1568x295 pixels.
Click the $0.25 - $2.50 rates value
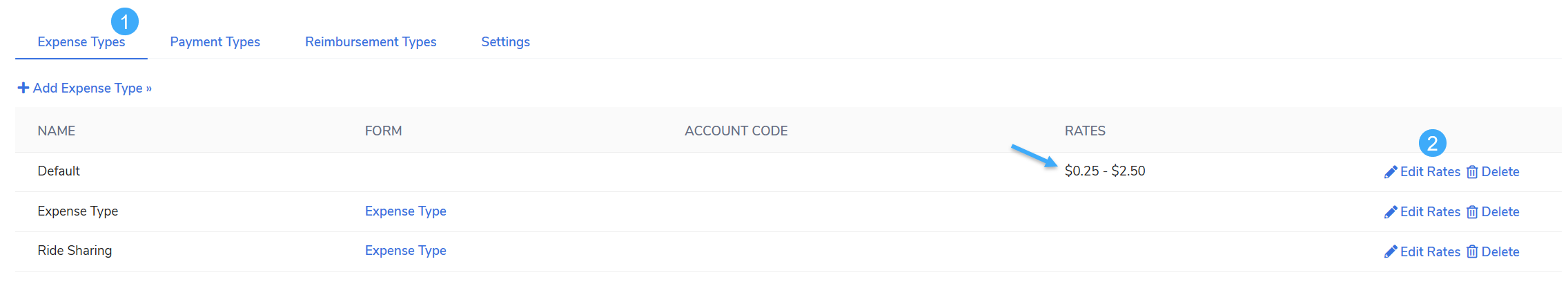click(x=1105, y=171)
